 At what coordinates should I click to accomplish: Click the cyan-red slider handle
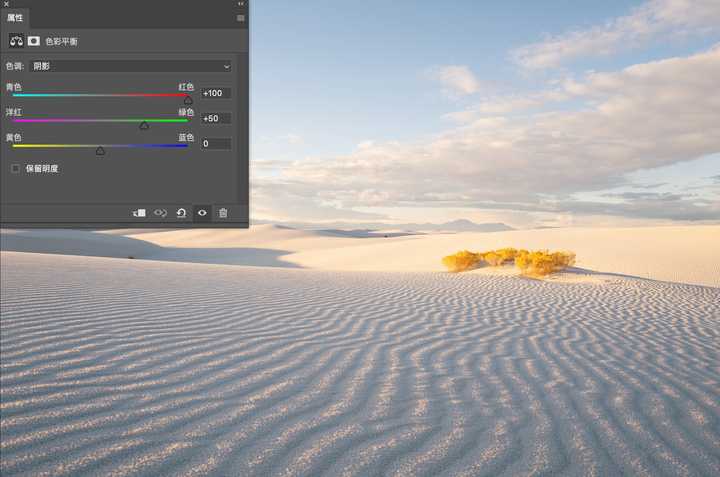point(188,100)
